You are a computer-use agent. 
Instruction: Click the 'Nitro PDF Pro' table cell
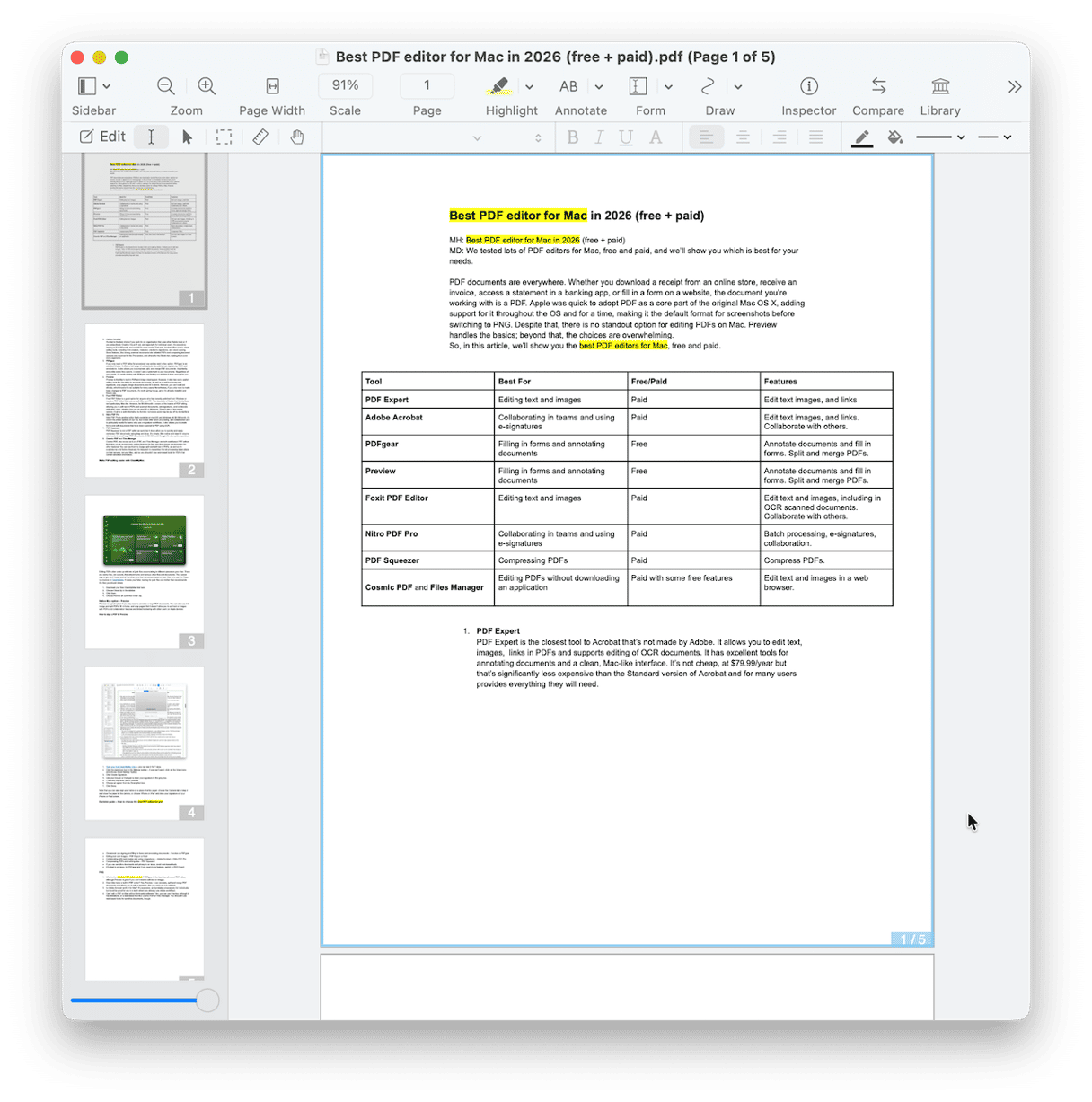427,539
